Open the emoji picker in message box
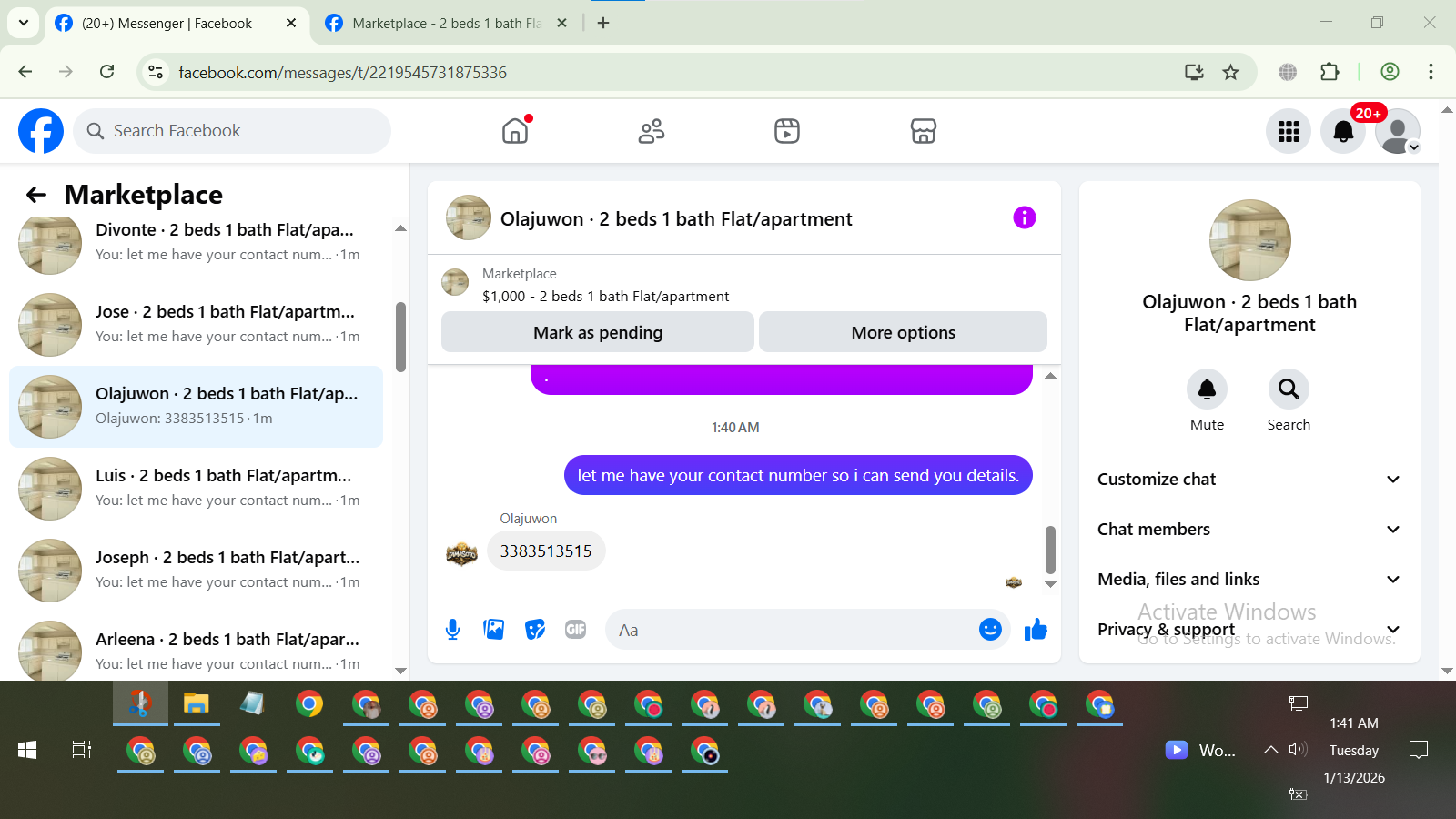This screenshot has height=819, width=1456. coord(990,629)
